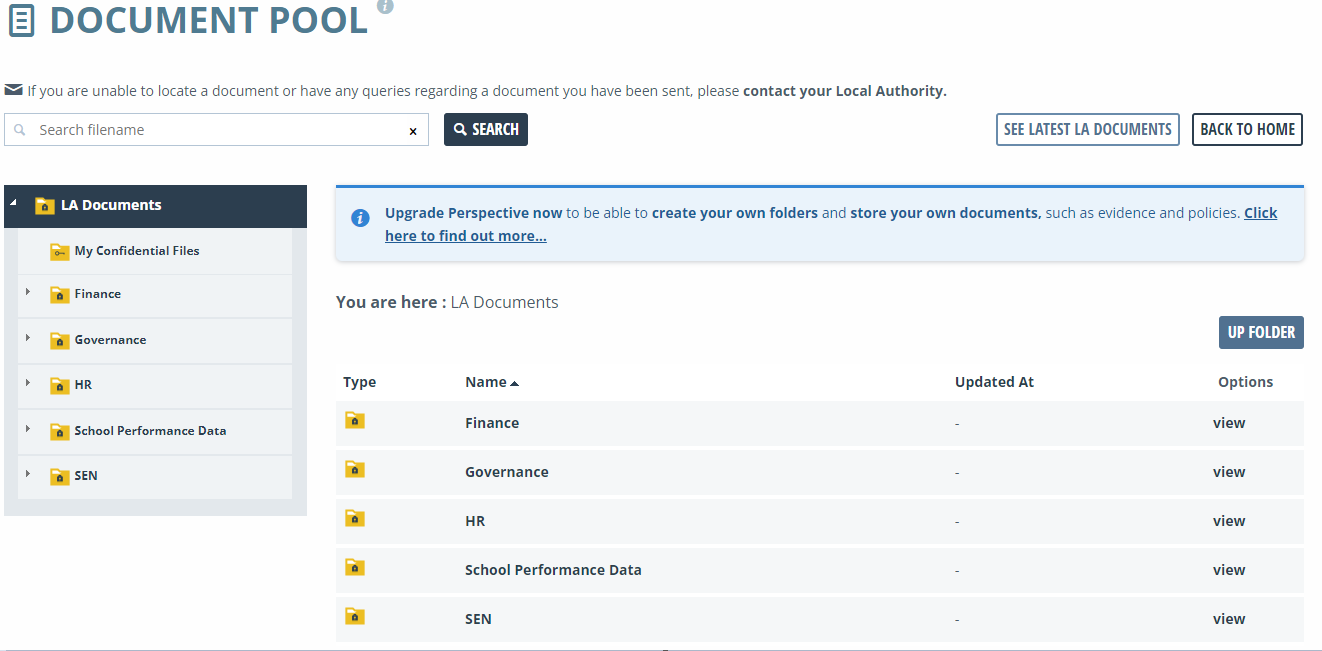Click the envelope icon before the contact message
The height and width of the screenshot is (651, 1322).
tap(13, 90)
